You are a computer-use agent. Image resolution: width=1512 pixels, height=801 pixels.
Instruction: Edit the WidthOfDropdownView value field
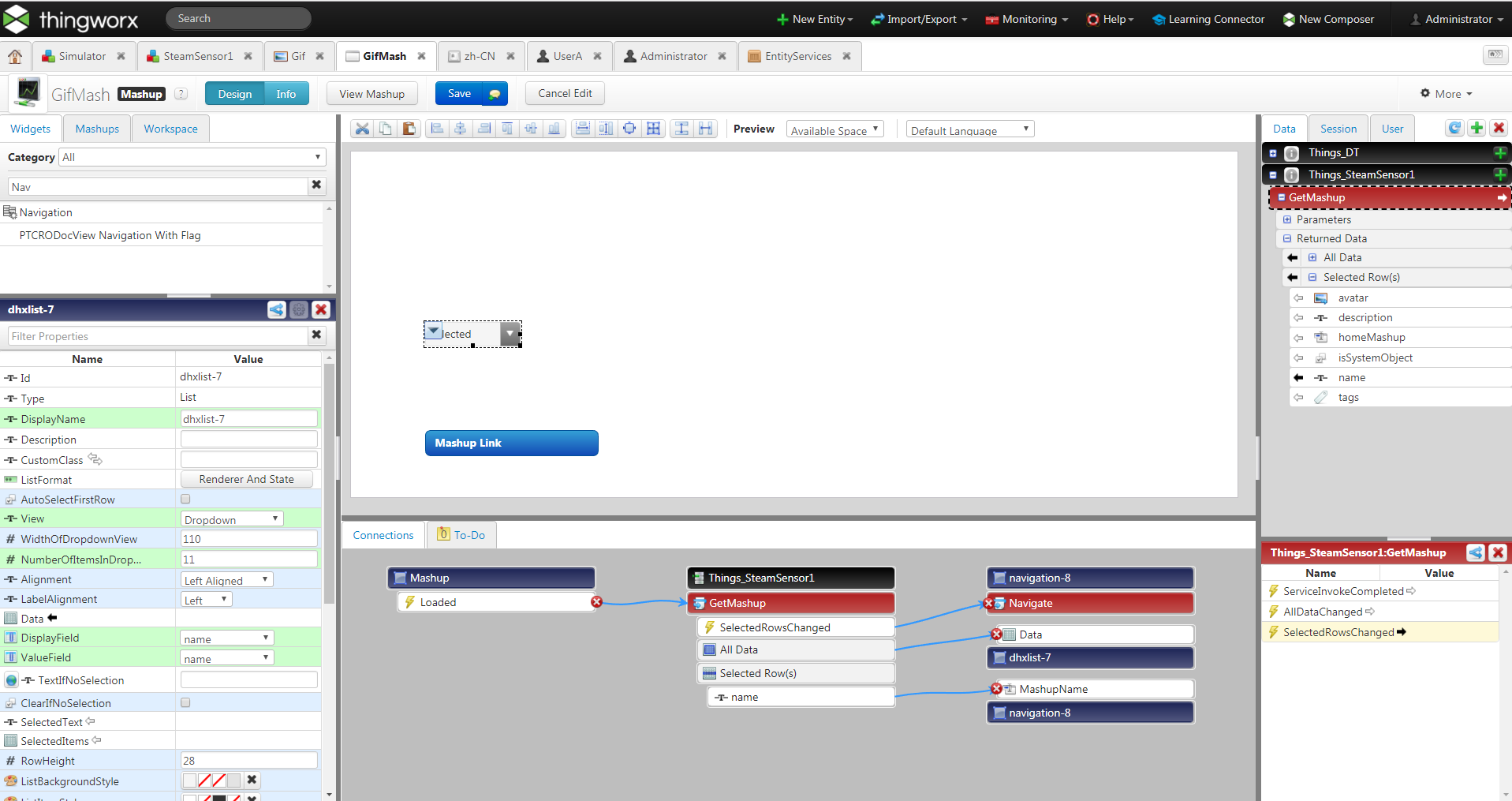tap(249, 539)
